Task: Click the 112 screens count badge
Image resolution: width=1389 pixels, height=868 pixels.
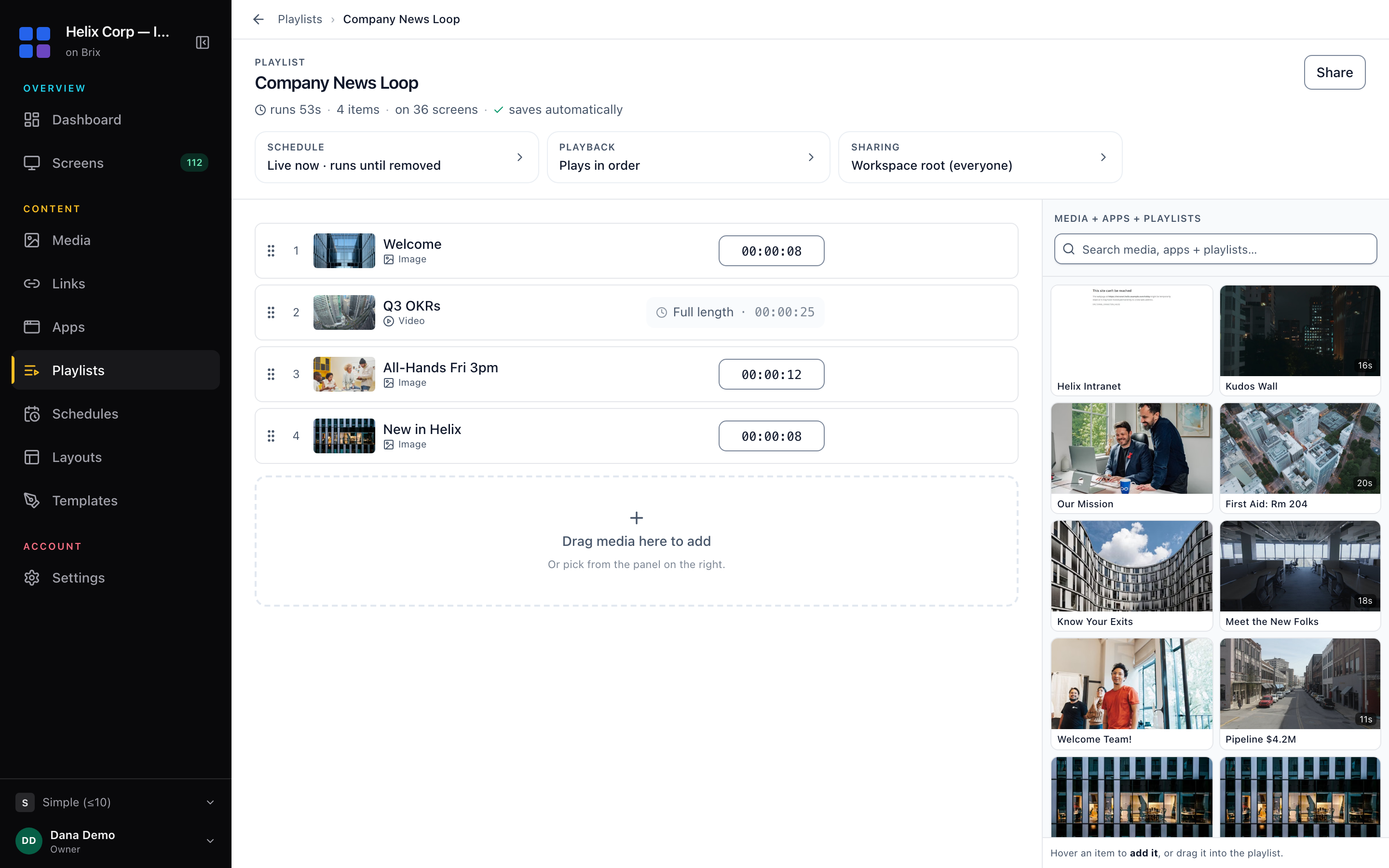Action: click(194, 163)
